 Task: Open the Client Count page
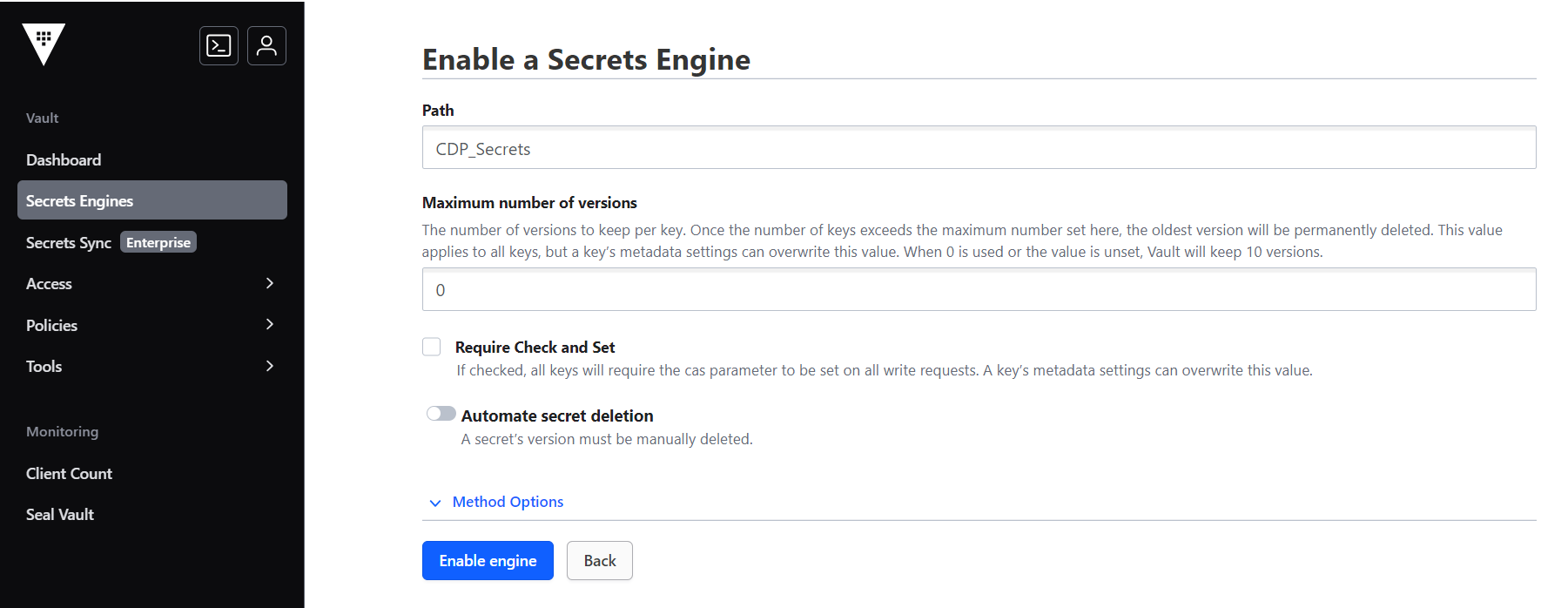click(x=70, y=474)
